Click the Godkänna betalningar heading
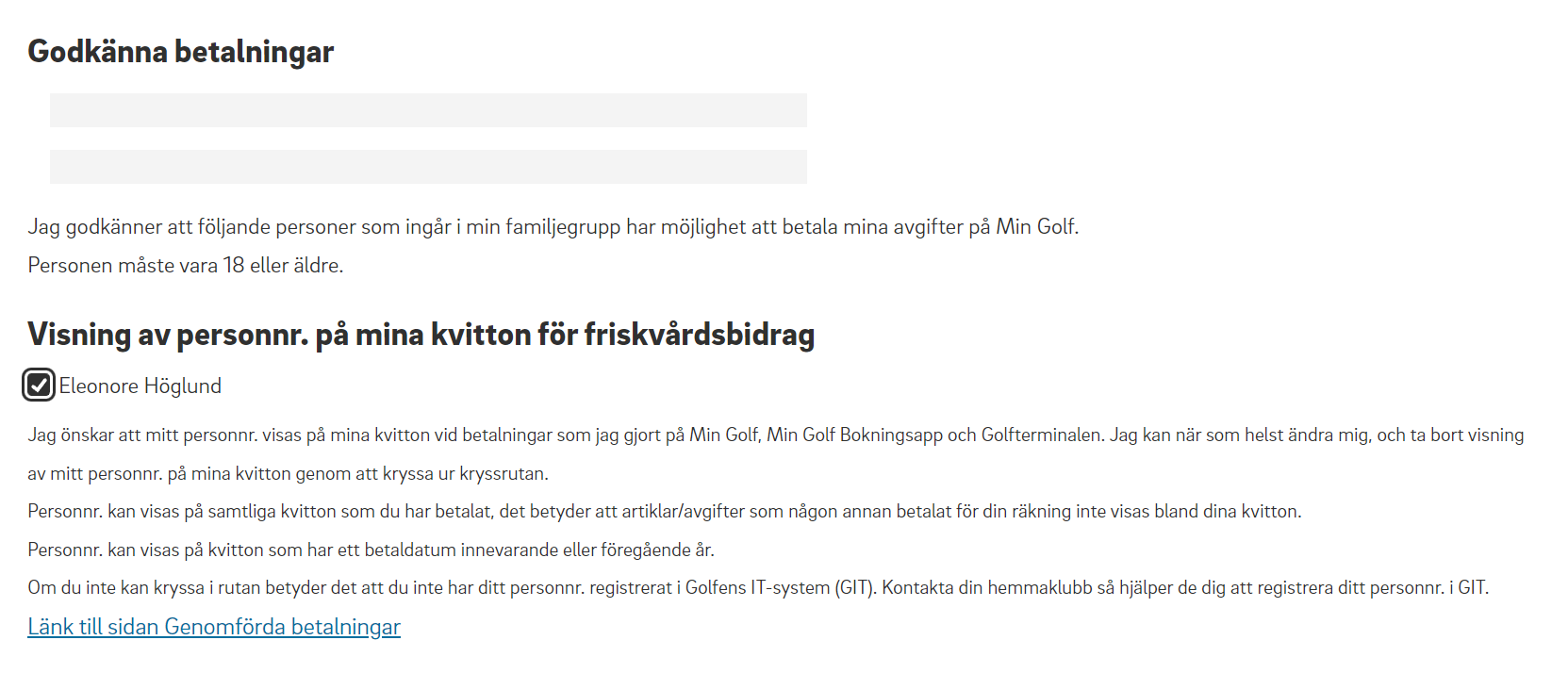 coord(181,51)
